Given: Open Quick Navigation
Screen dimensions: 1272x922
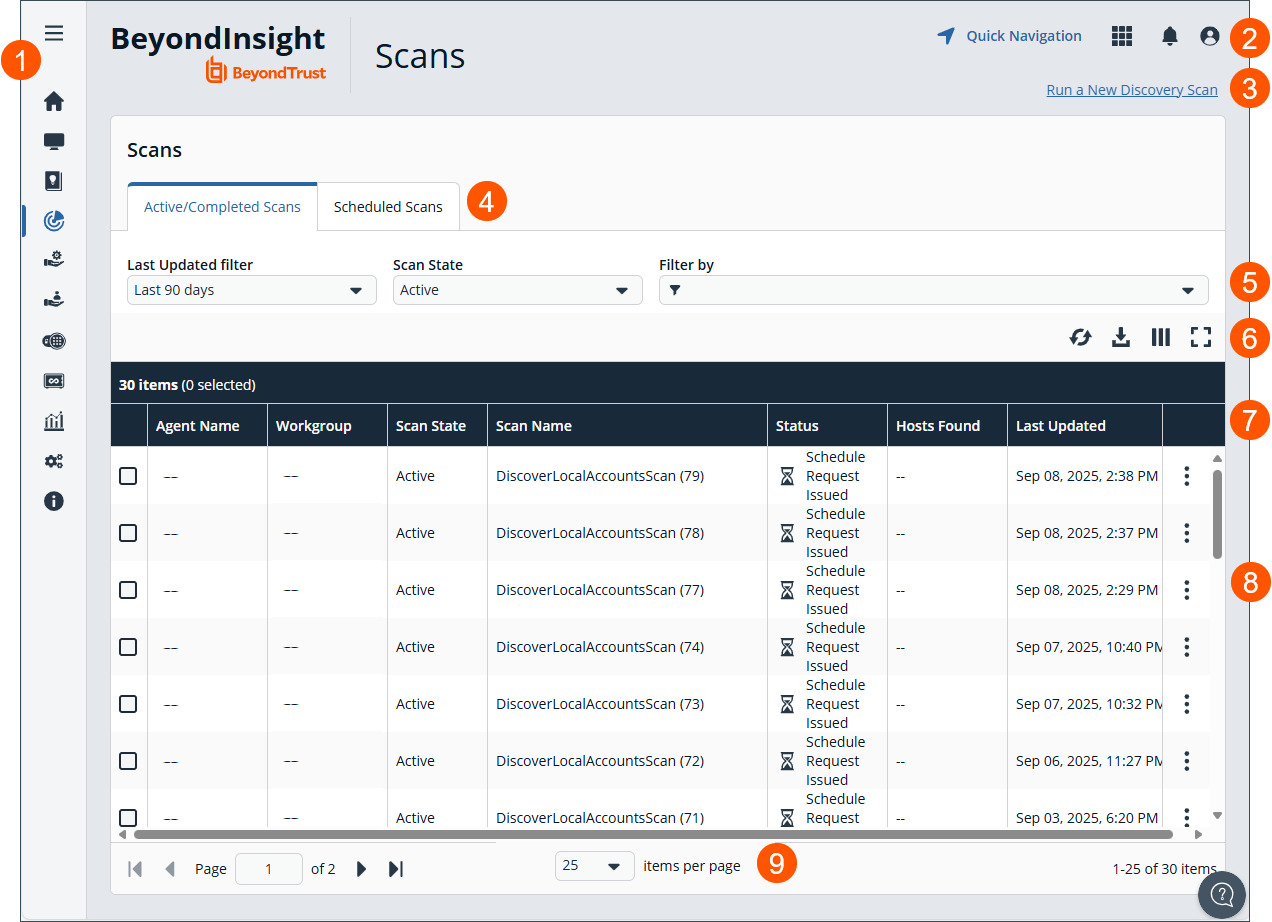Looking at the screenshot, I should tap(1009, 36).
